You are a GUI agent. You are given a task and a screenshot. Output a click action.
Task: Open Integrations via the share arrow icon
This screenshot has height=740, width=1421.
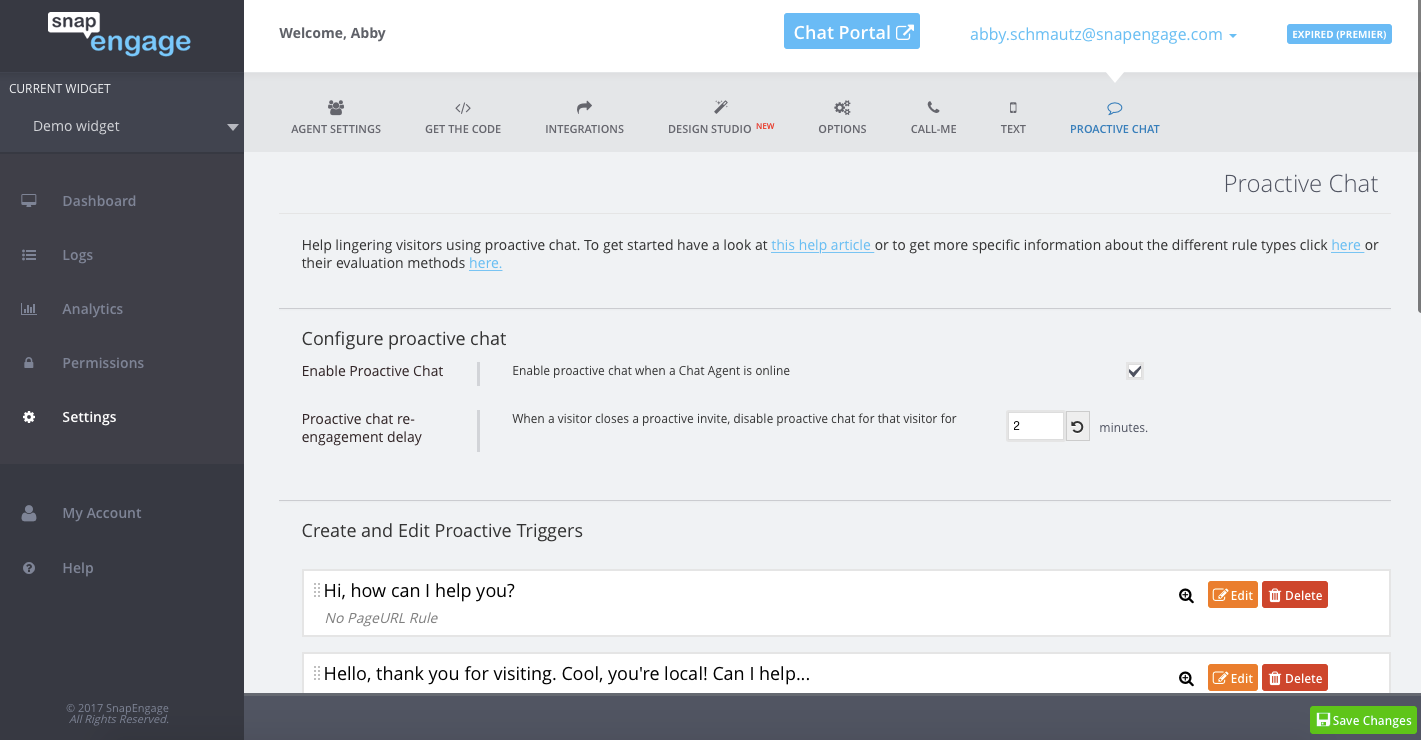point(584,107)
